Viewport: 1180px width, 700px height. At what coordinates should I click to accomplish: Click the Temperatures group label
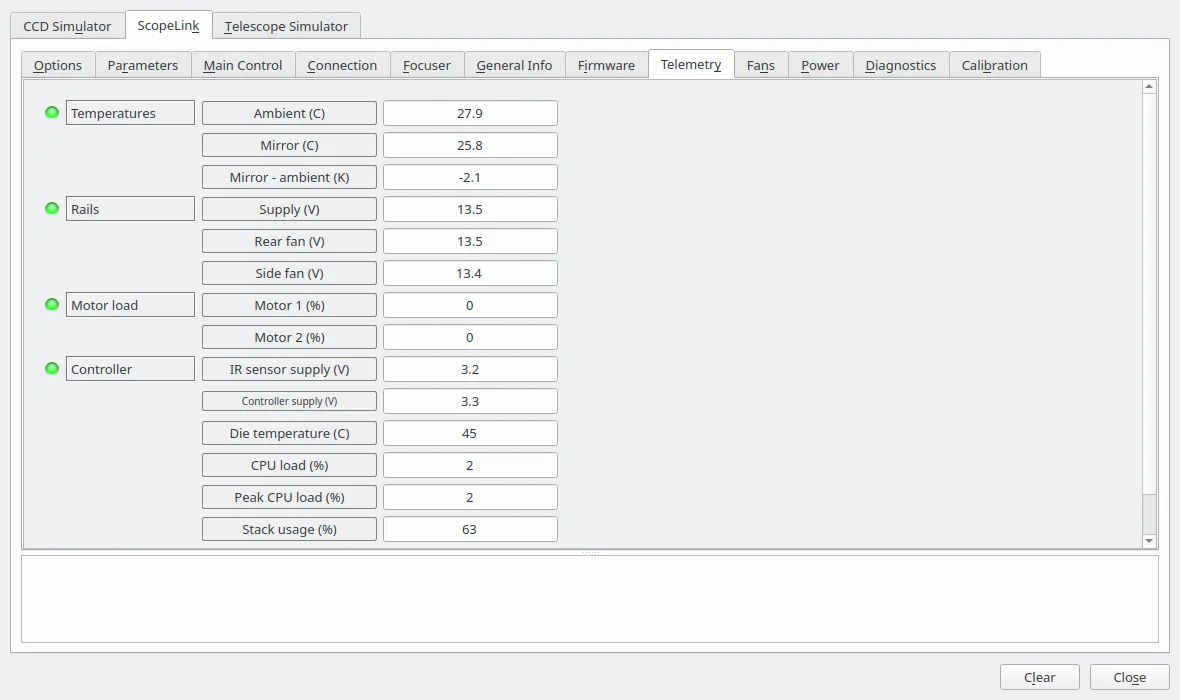pyautogui.click(x=130, y=113)
